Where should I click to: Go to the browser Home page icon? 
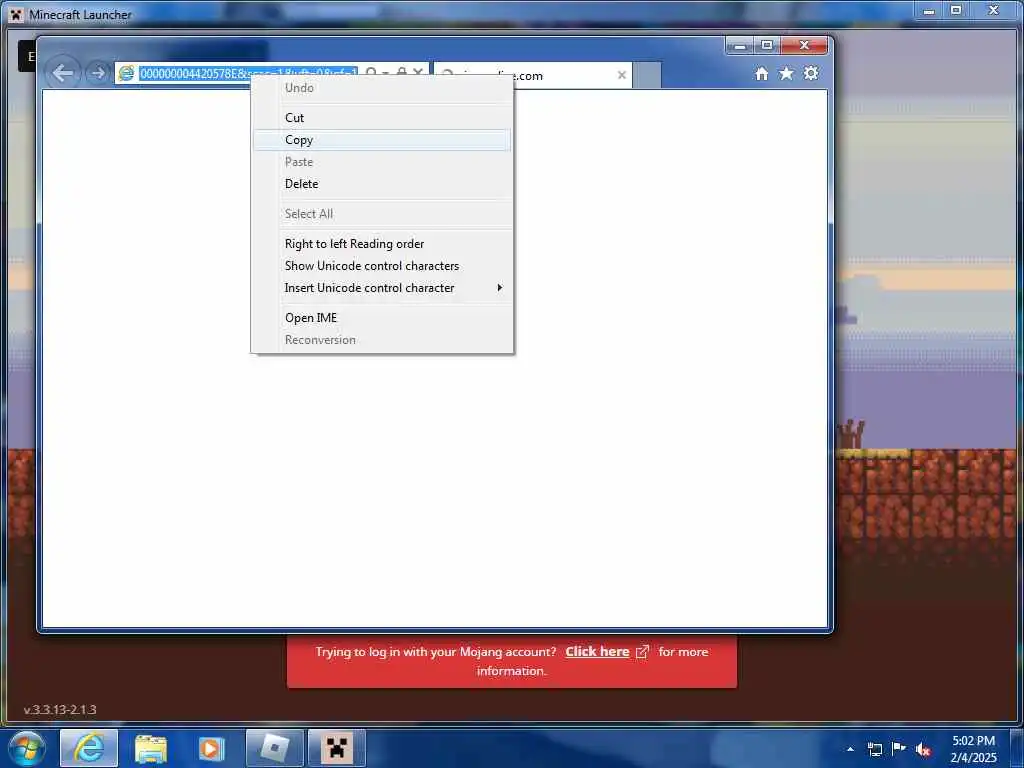[761, 74]
